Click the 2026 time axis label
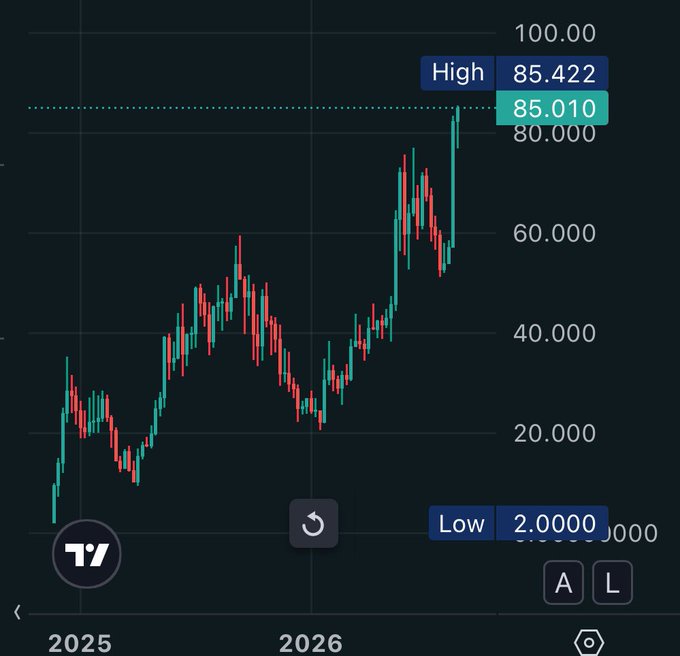Screen dimensions: 680x656 click(311, 643)
